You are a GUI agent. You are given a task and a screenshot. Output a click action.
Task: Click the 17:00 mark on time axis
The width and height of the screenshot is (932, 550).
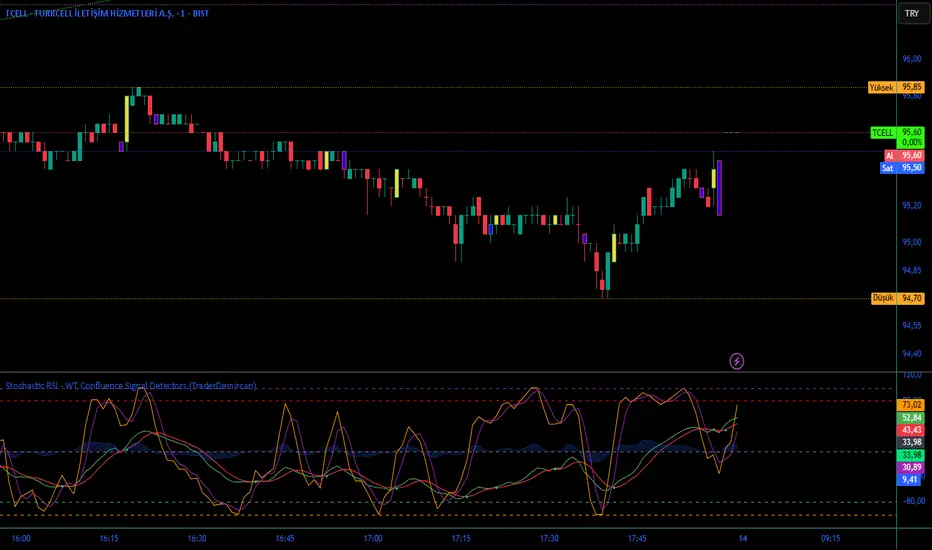372,538
